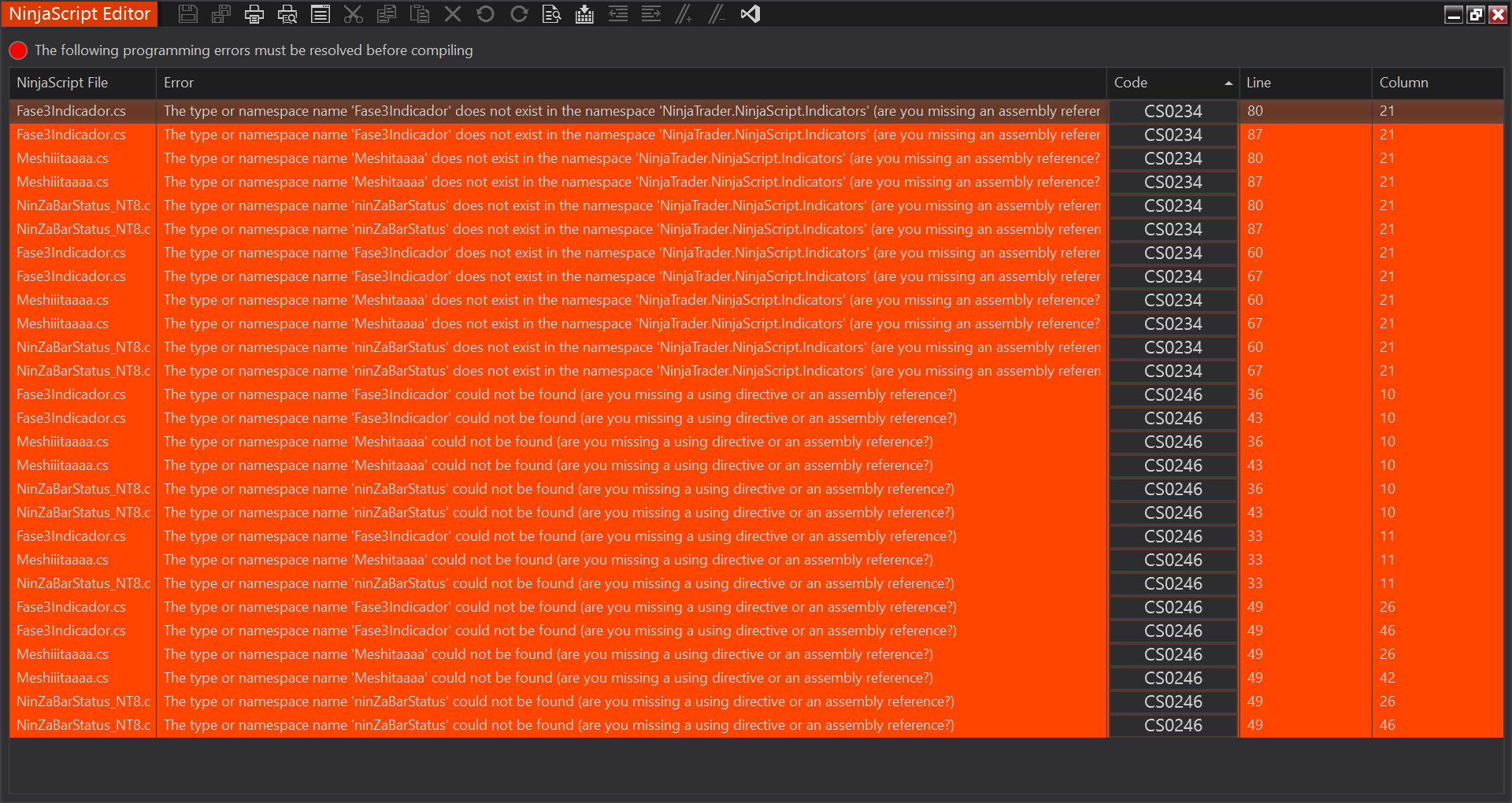Screen dimensions: 1512x803
Task: Increase indent of selected lines
Action: pos(651,14)
